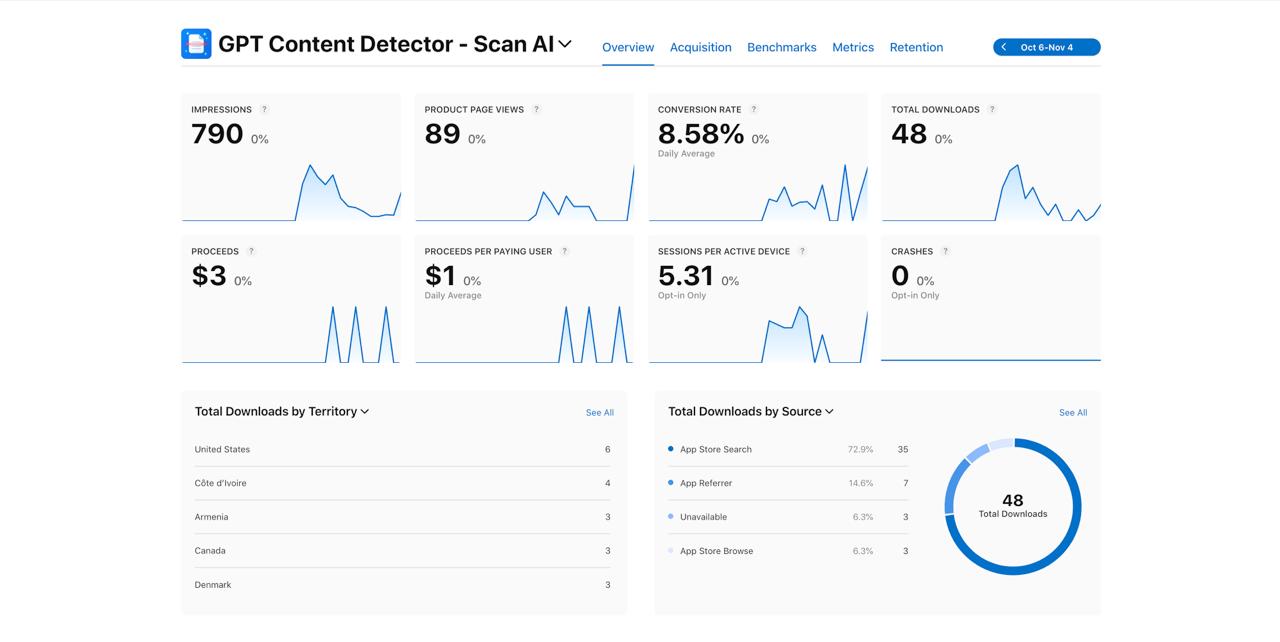Open help for Proceeds Per Paying User
1280x642 pixels.
(x=565, y=252)
